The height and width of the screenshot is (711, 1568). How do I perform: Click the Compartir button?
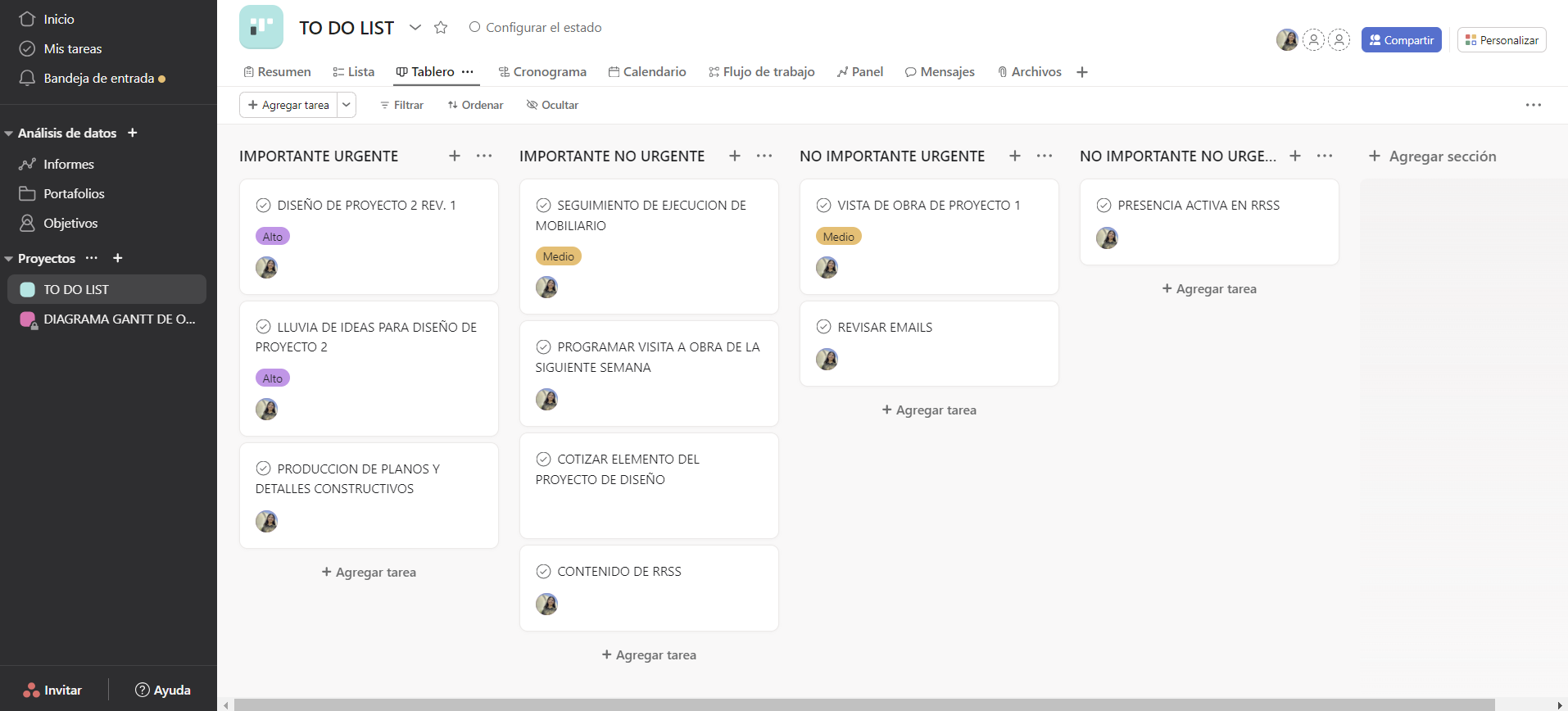tap(1401, 39)
